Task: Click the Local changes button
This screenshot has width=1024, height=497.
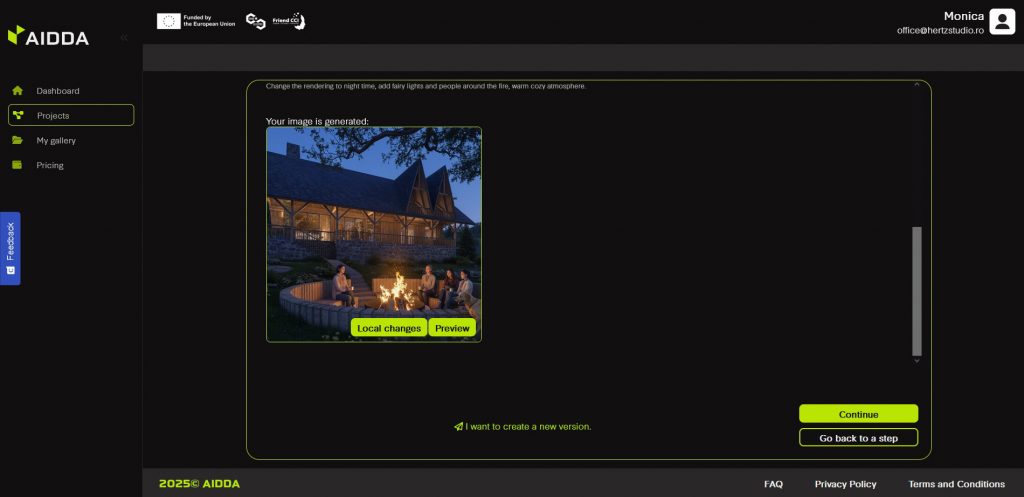Action: point(389,328)
